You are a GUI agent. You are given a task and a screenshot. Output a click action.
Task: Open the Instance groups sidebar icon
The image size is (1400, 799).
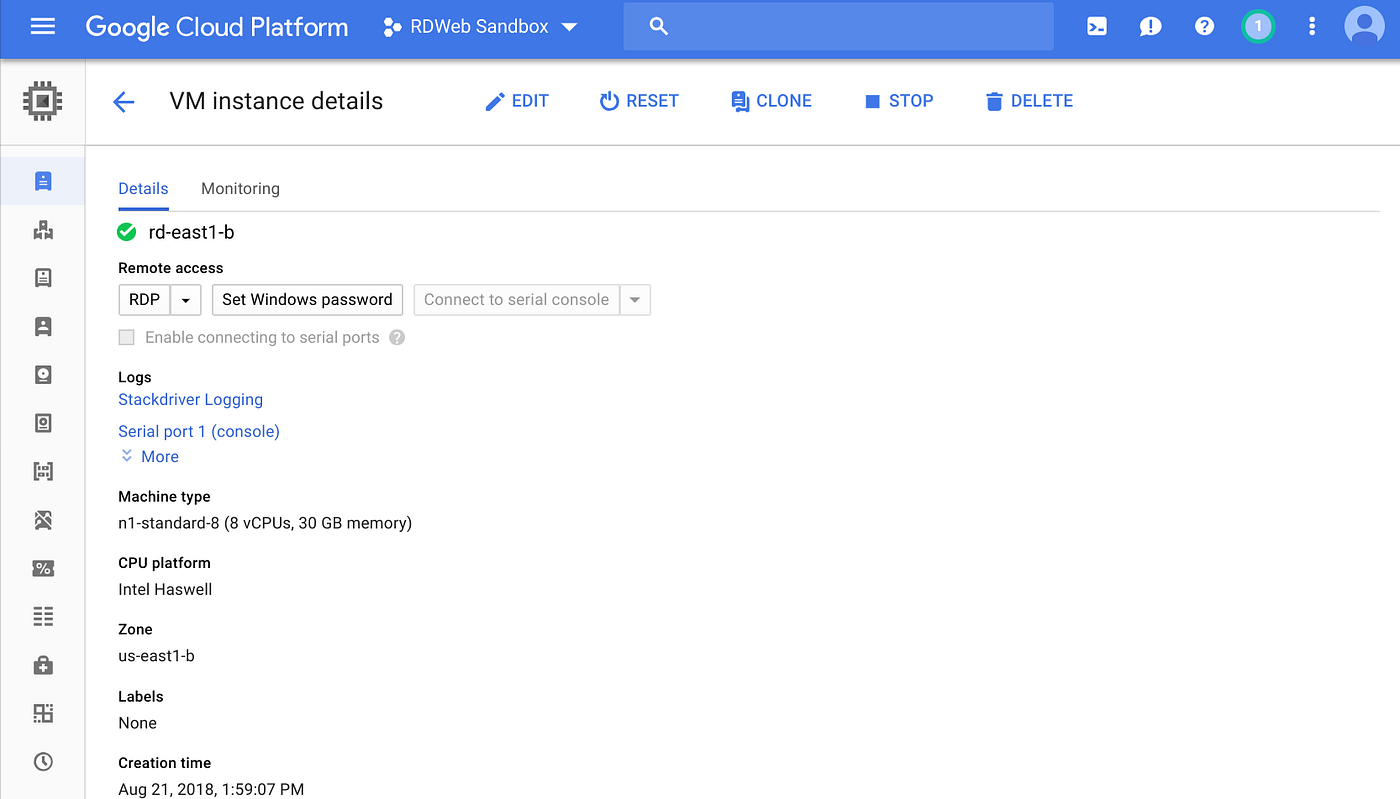(42, 230)
